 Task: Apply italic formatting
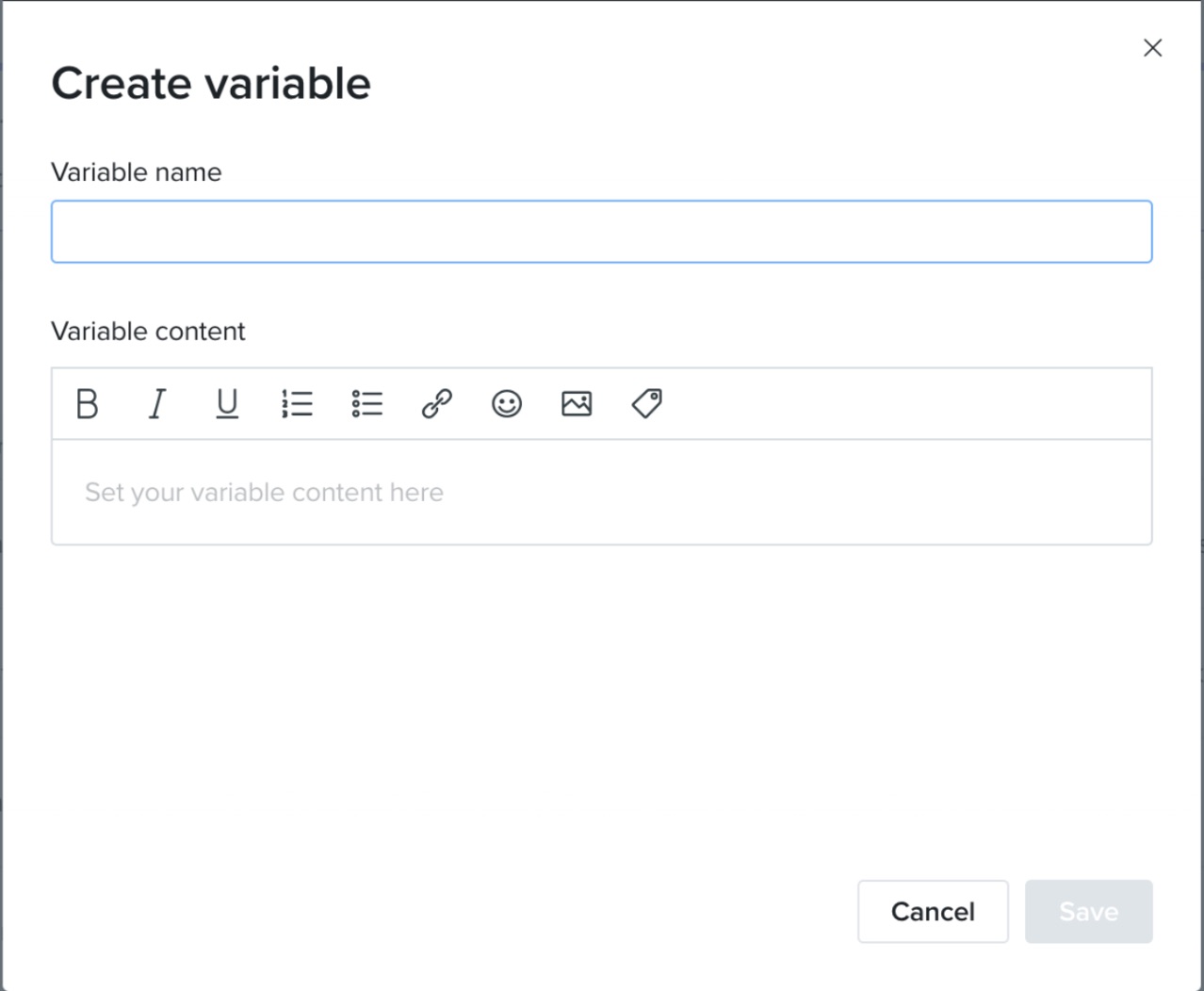(x=157, y=404)
